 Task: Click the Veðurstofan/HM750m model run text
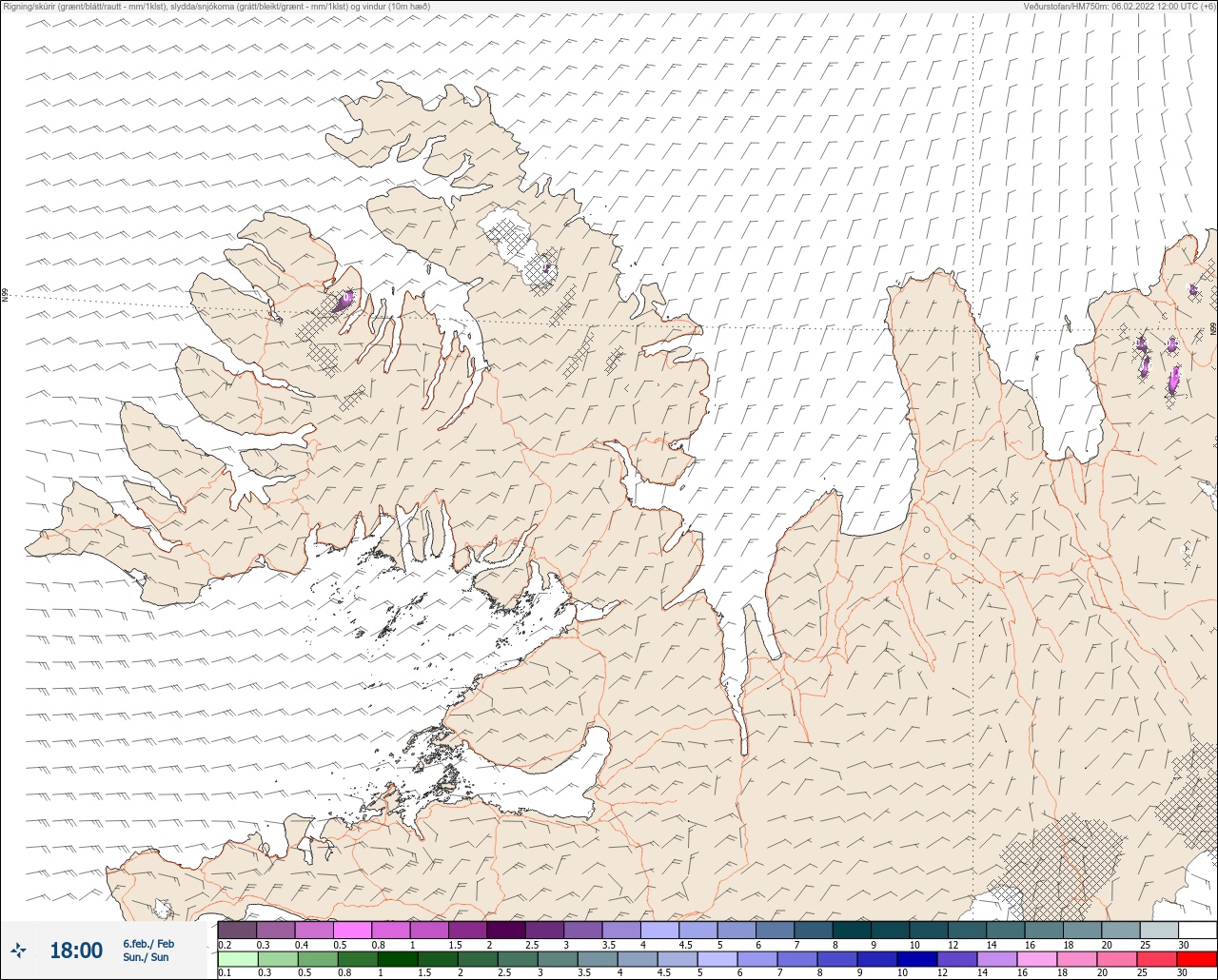point(1118,6)
